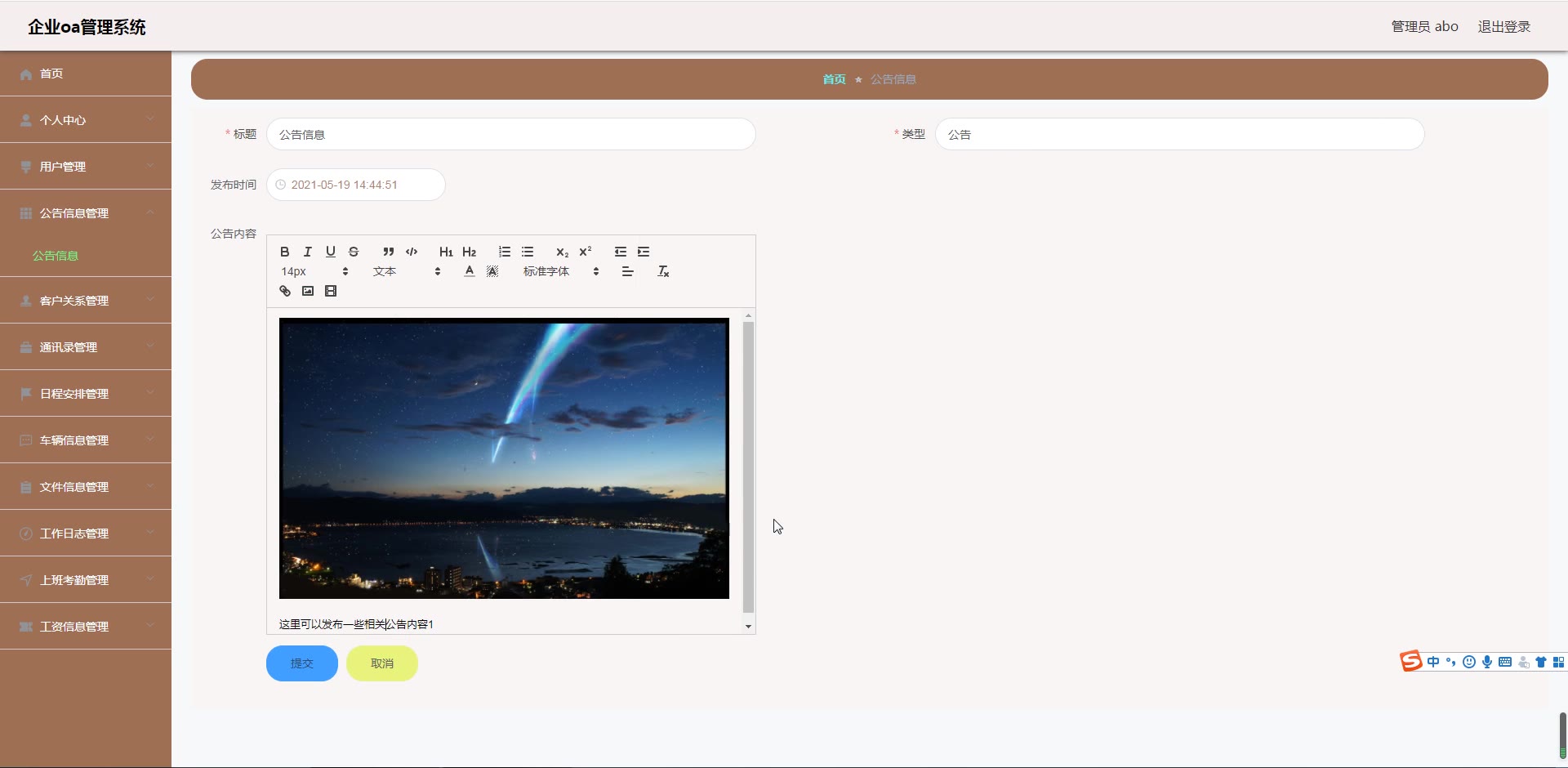Expand the 车辆信息管理 menu

(86, 440)
